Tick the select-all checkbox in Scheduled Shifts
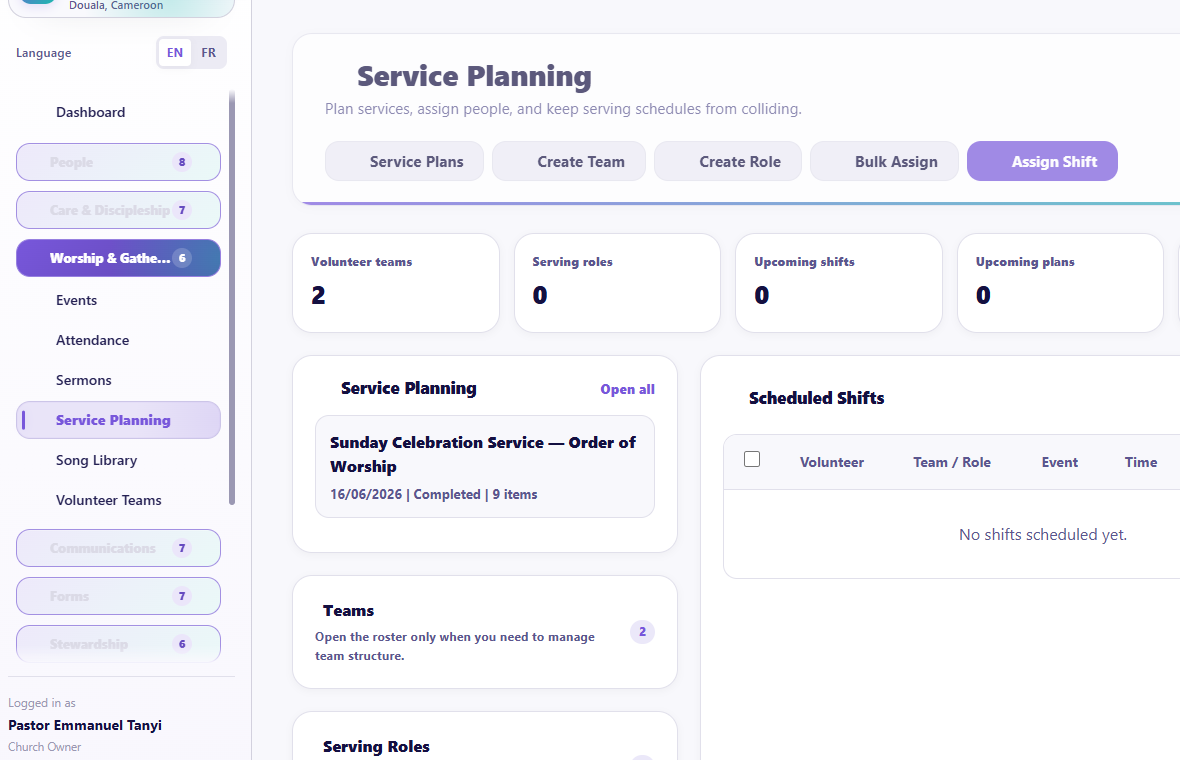 click(x=752, y=459)
